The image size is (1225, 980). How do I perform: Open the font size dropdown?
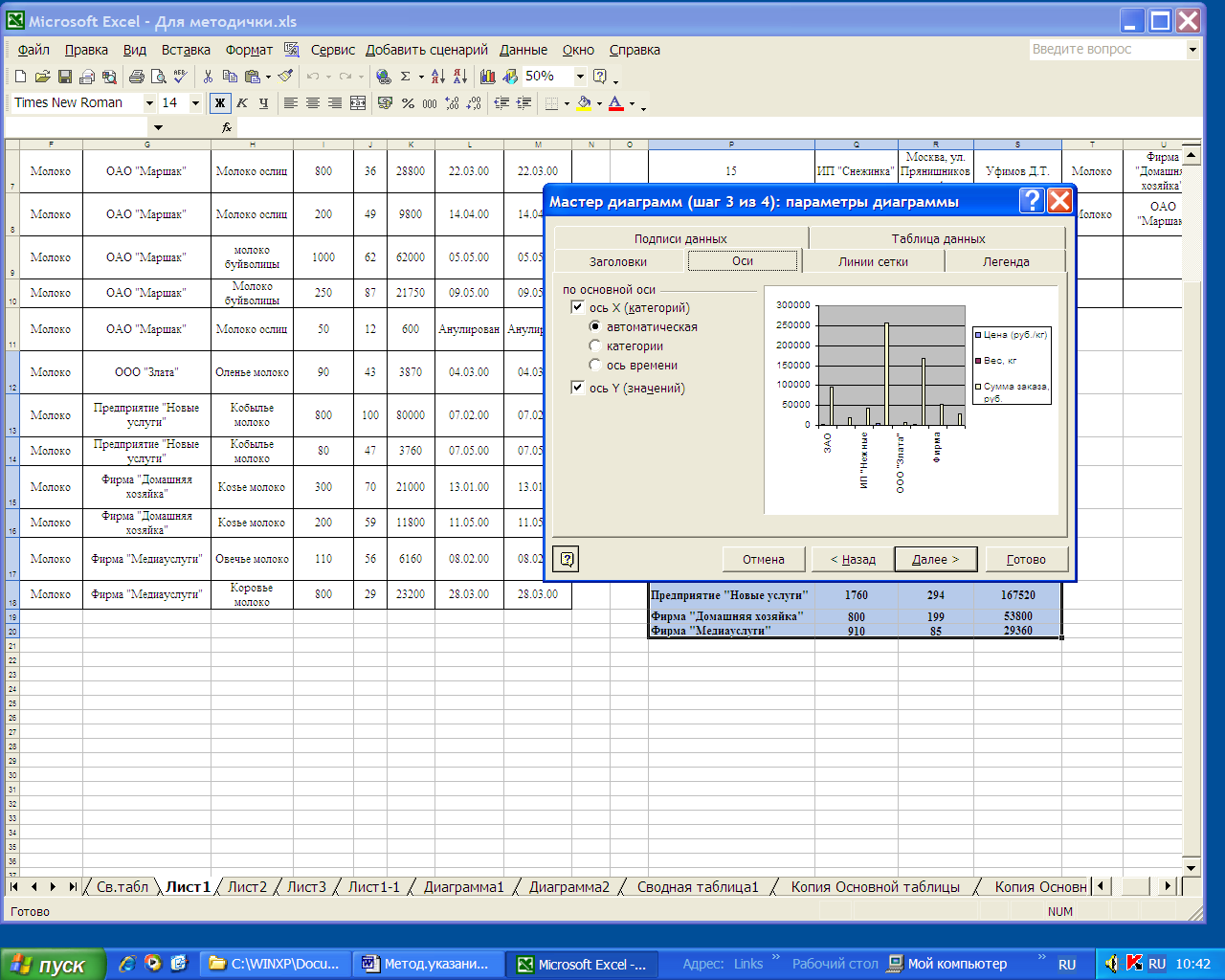coord(195,103)
